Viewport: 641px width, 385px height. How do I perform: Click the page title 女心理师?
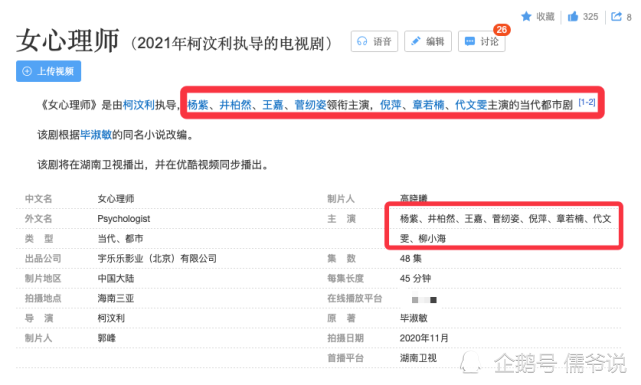[x=68, y=40]
